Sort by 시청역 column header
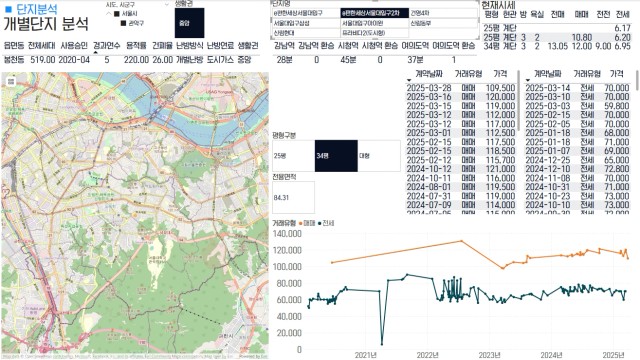The height and width of the screenshot is (360, 640). (x=348, y=45)
